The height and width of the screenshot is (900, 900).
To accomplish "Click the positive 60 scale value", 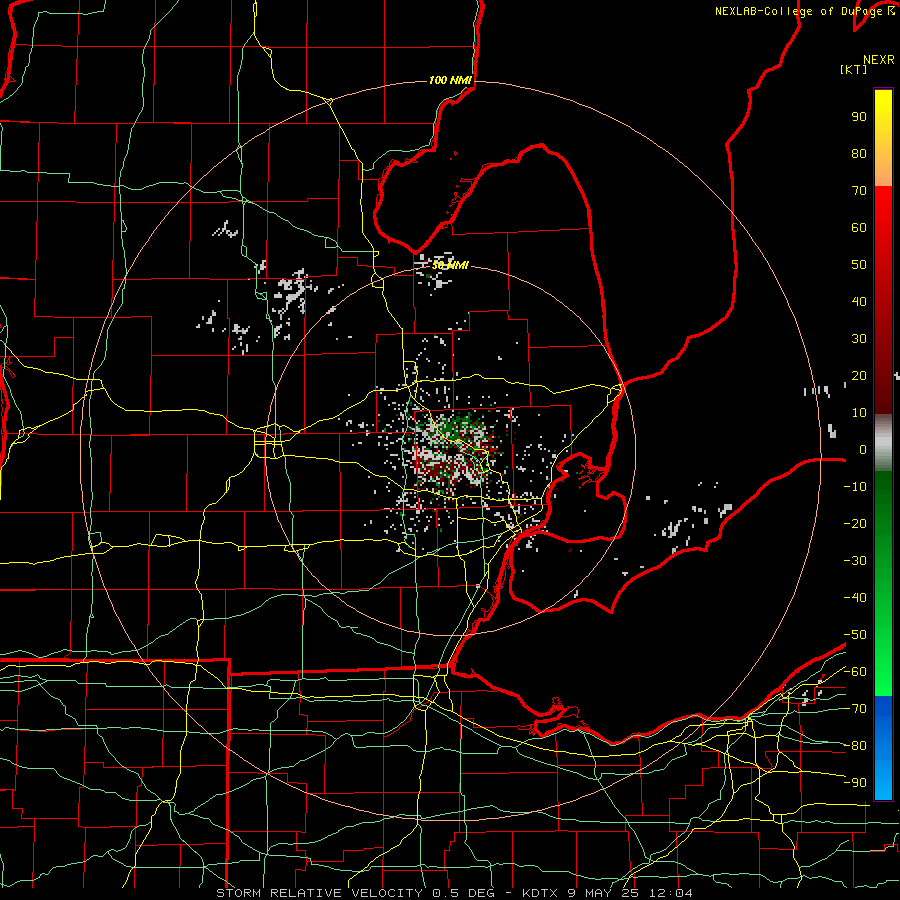I will coord(859,227).
